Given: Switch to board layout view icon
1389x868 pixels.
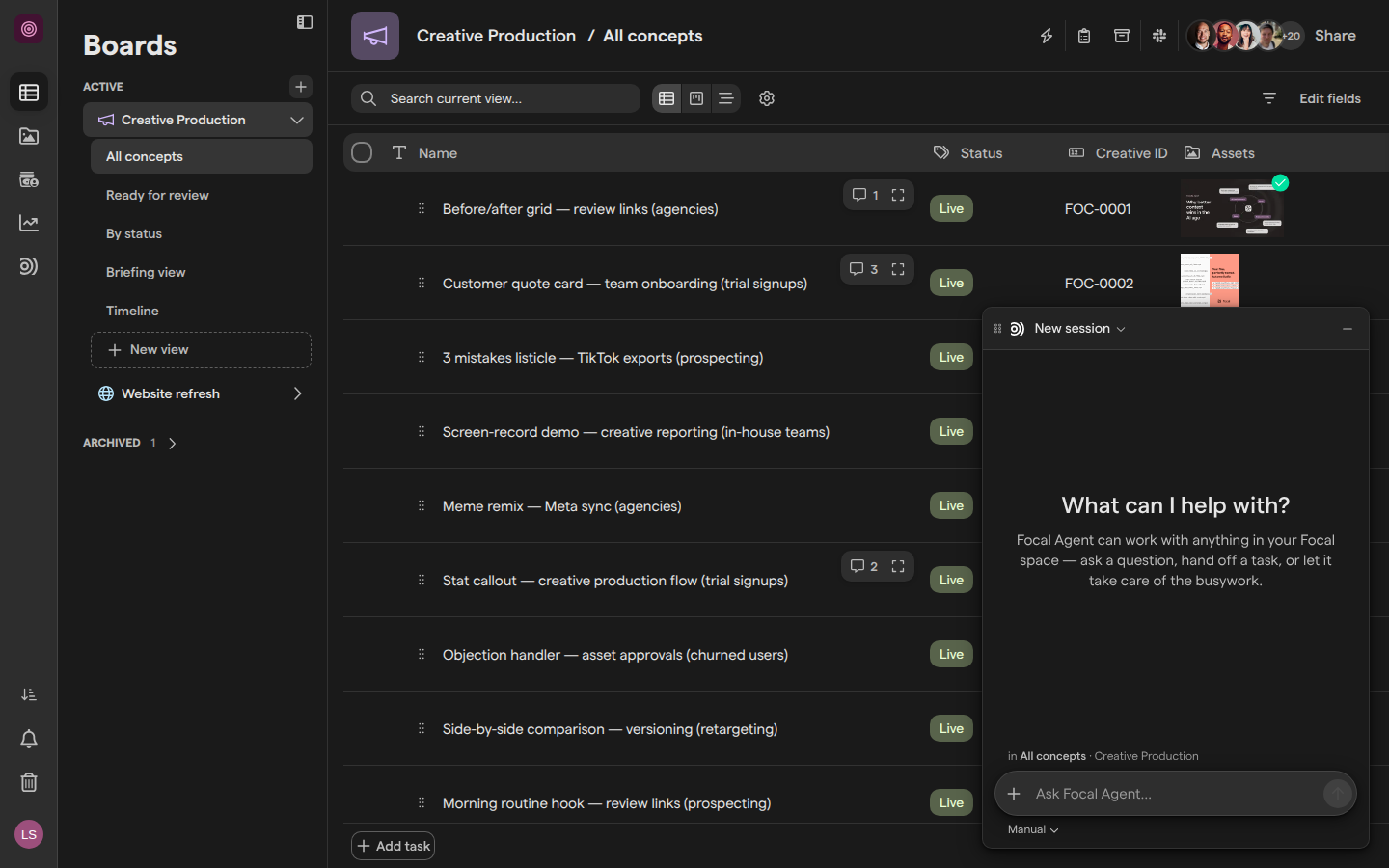Looking at the screenshot, I should pos(696,98).
